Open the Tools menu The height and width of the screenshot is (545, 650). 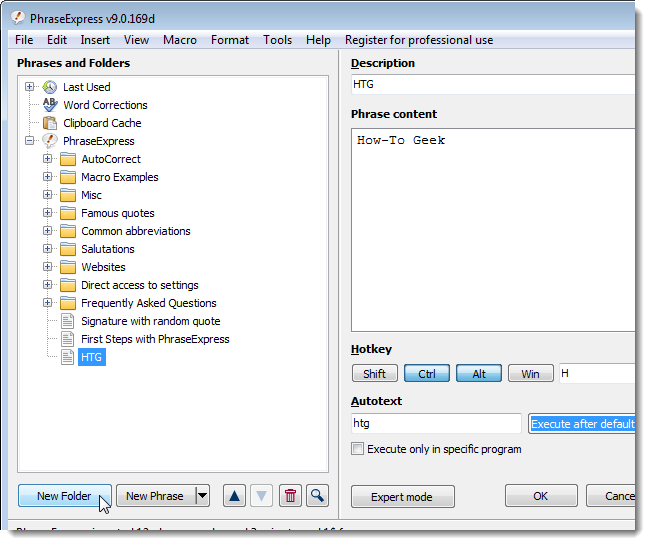277,40
